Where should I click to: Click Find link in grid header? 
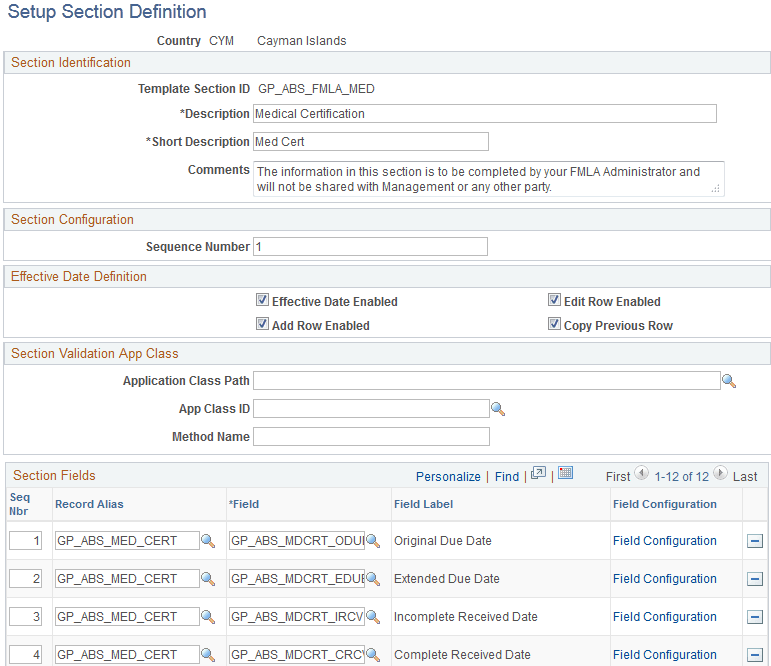(x=507, y=477)
